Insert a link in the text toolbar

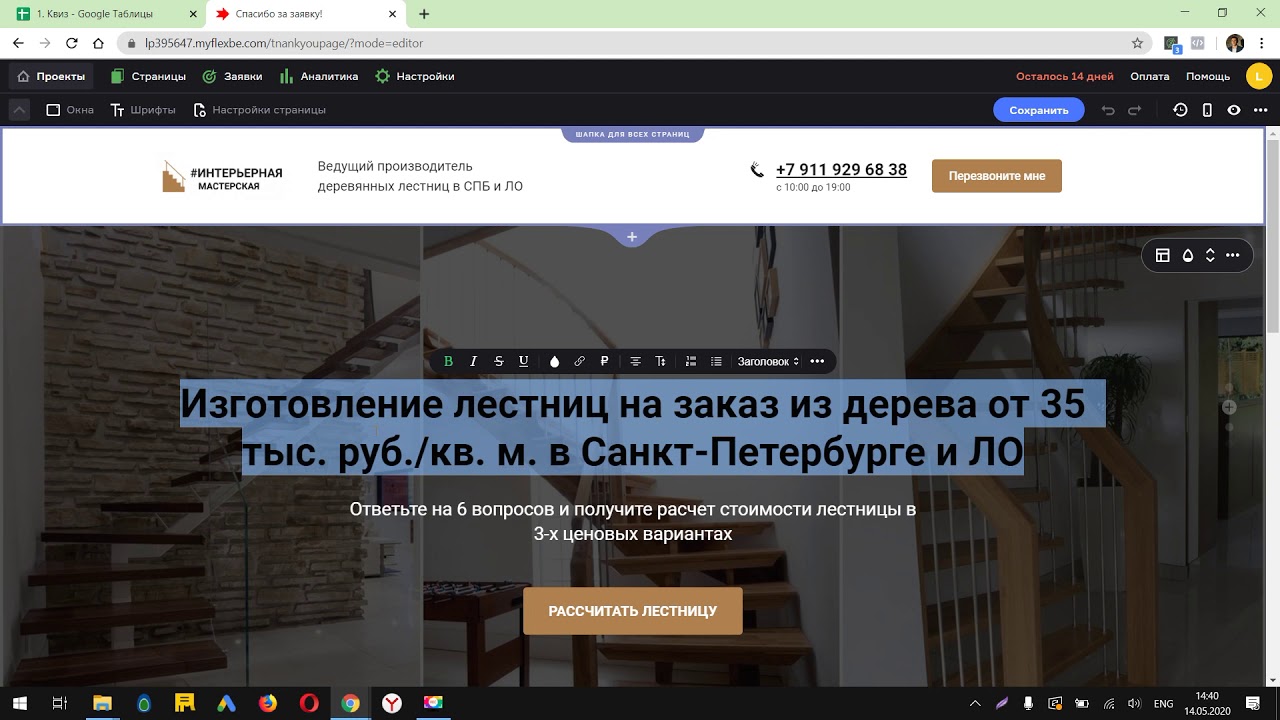[x=579, y=361]
